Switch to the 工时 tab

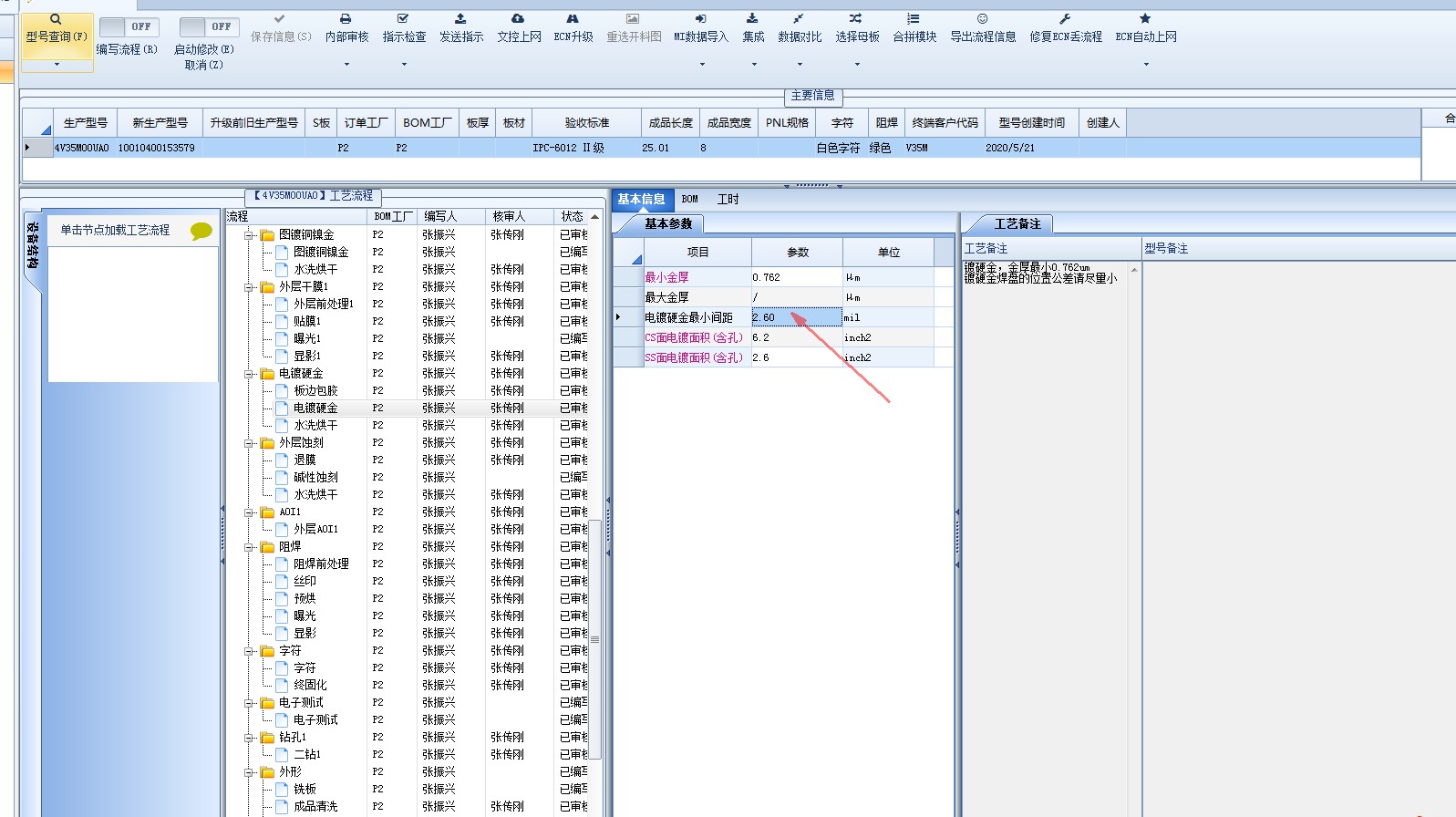[728, 199]
